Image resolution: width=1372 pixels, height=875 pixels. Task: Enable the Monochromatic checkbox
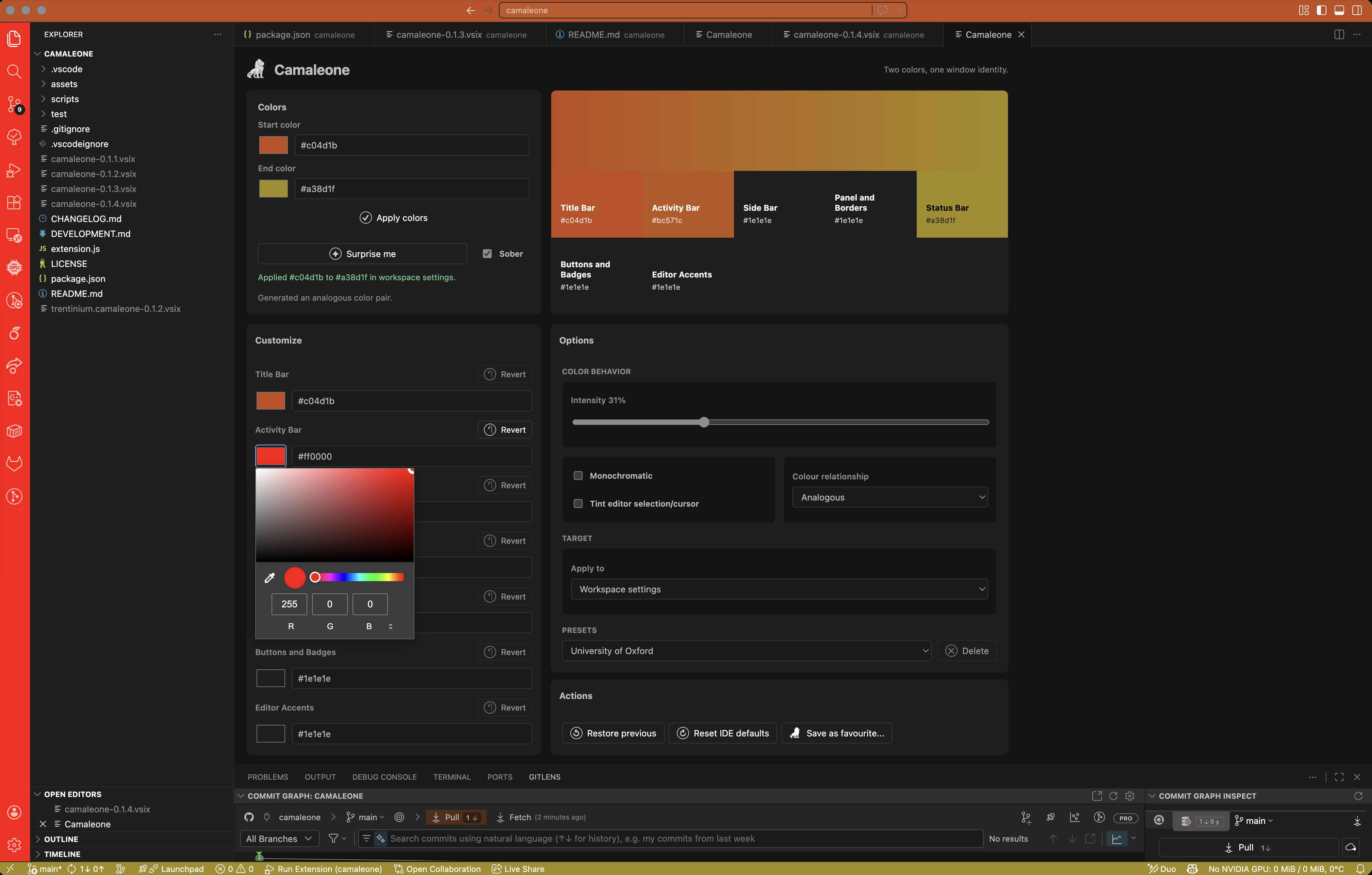578,475
